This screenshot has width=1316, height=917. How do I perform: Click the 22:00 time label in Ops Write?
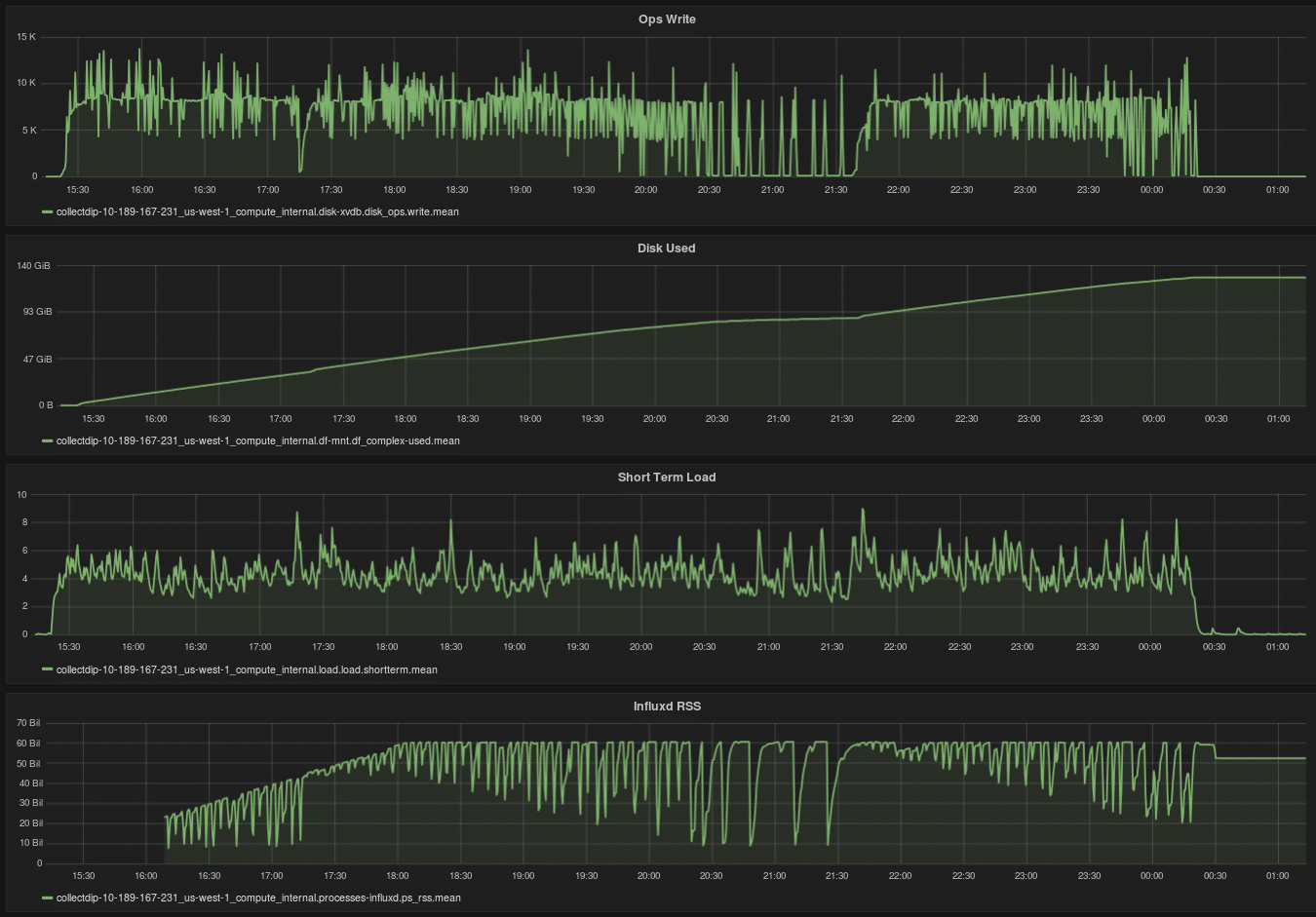(x=898, y=190)
